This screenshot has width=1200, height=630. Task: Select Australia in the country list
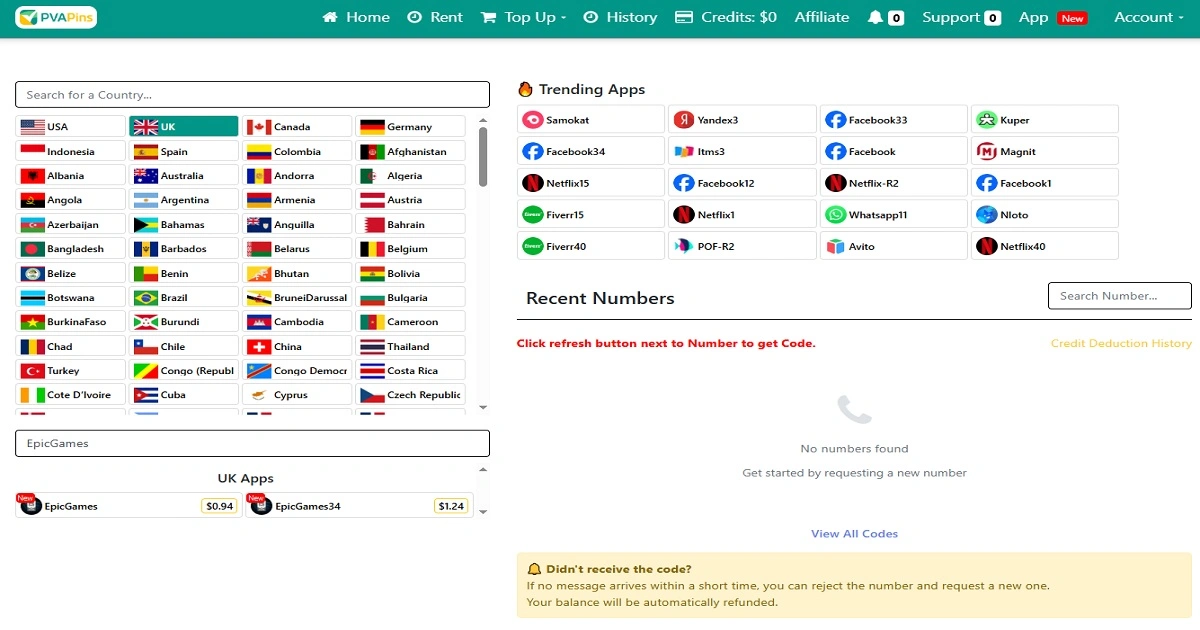pyautogui.click(x=184, y=175)
